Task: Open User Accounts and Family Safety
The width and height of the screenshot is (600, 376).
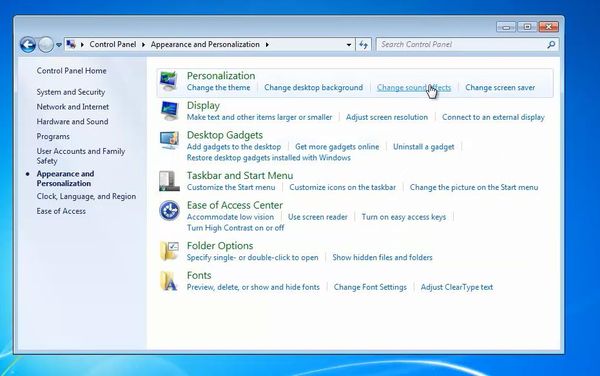Action: click(x=81, y=156)
